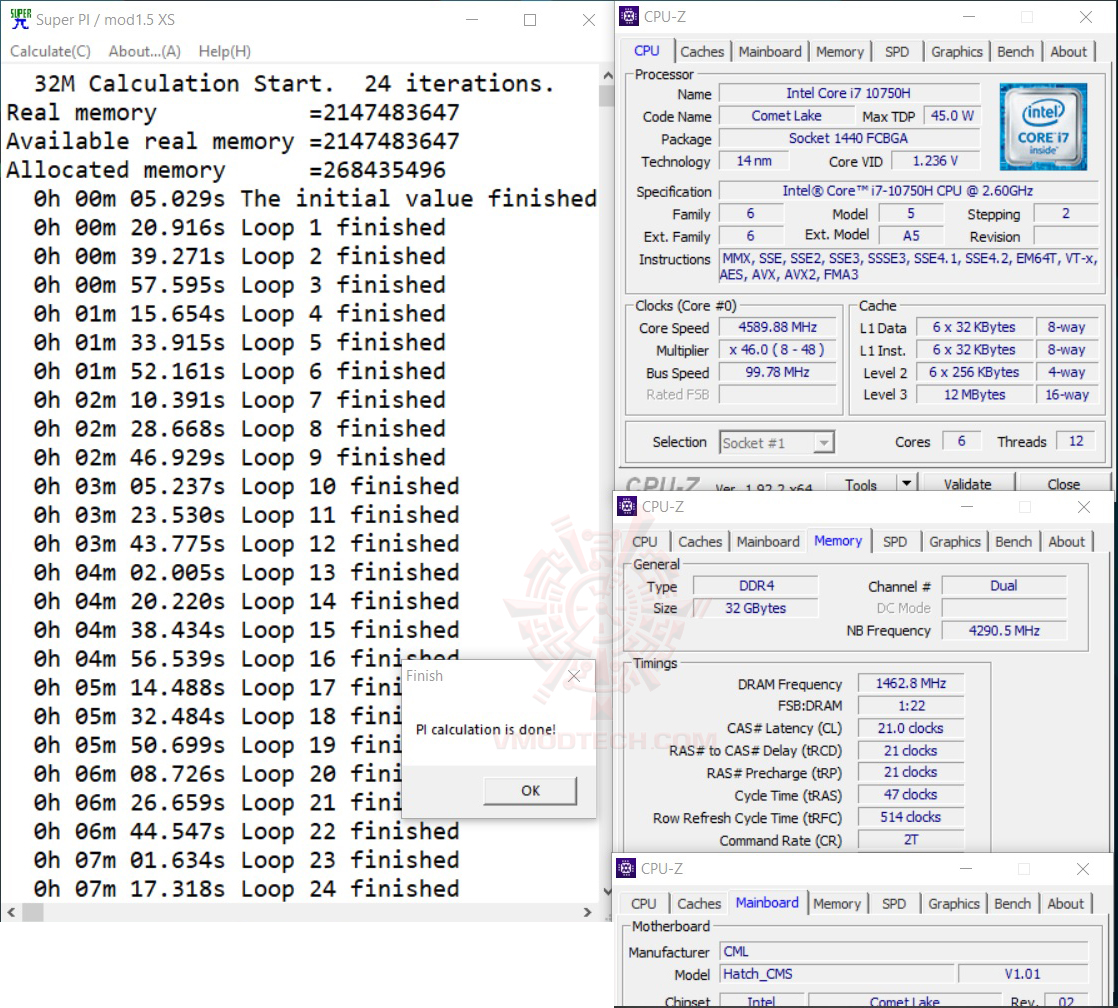The width and height of the screenshot is (1118, 1008).
Task: Click the Allocated memory line in Super PI
Action: coord(226,170)
